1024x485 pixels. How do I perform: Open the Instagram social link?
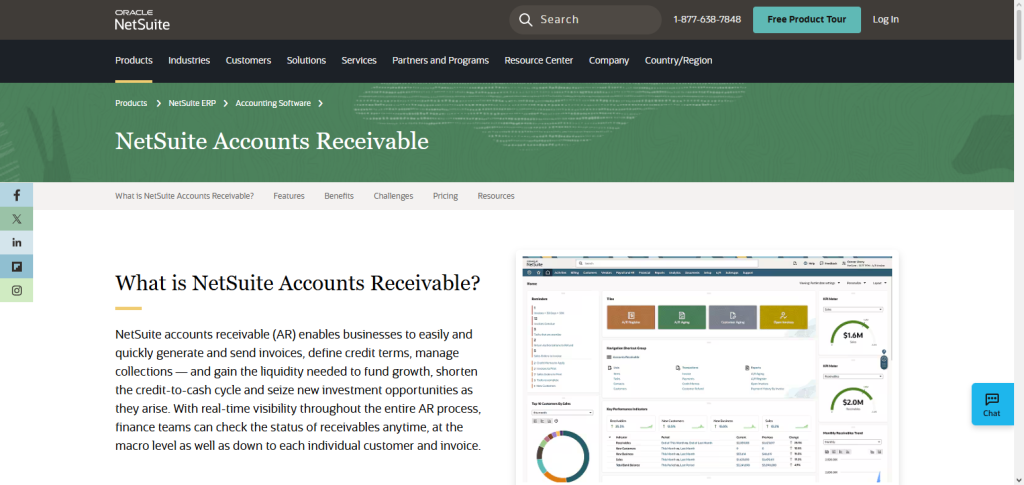tap(16, 290)
